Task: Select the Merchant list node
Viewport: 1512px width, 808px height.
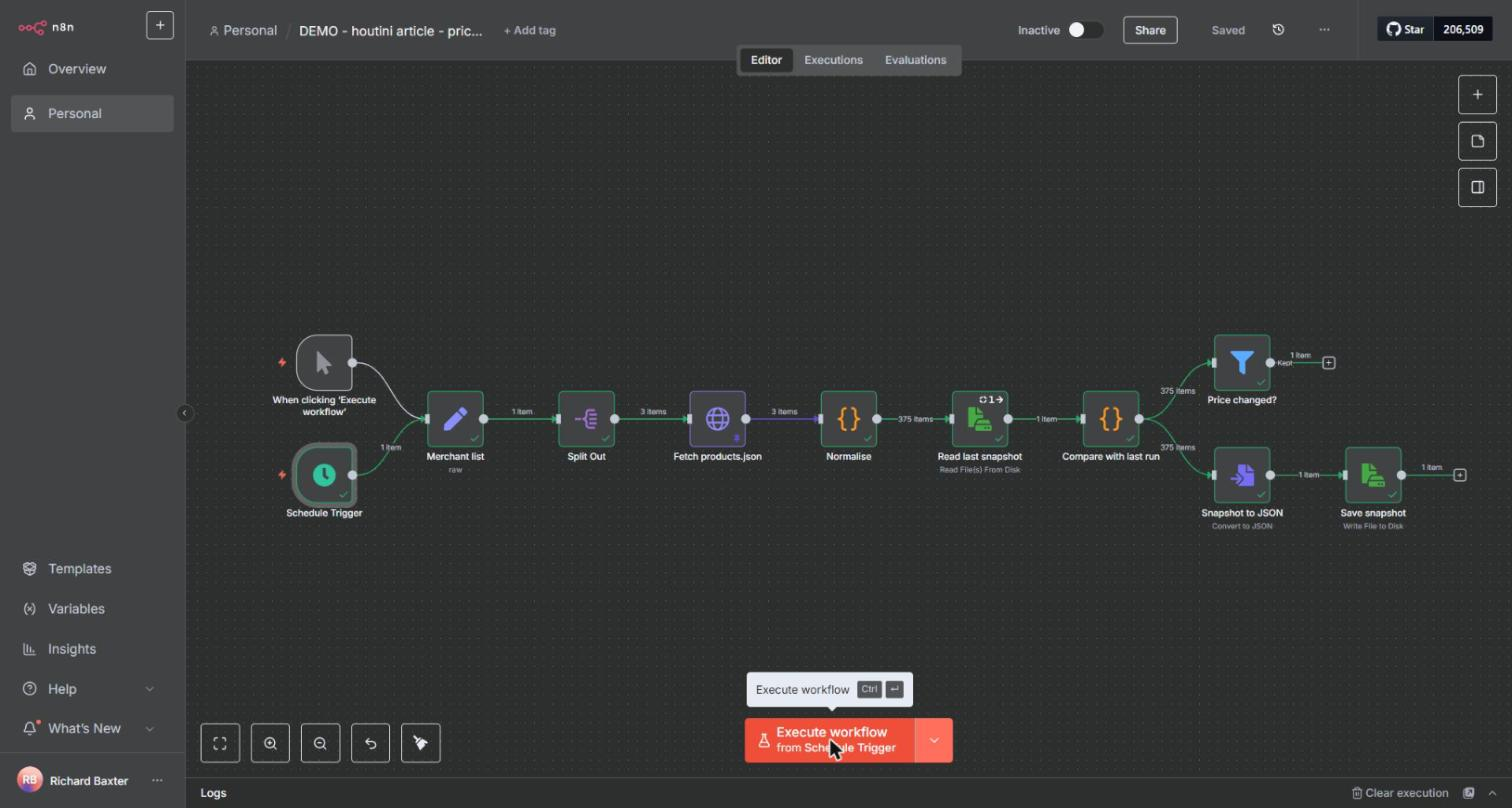Action: tap(455, 419)
